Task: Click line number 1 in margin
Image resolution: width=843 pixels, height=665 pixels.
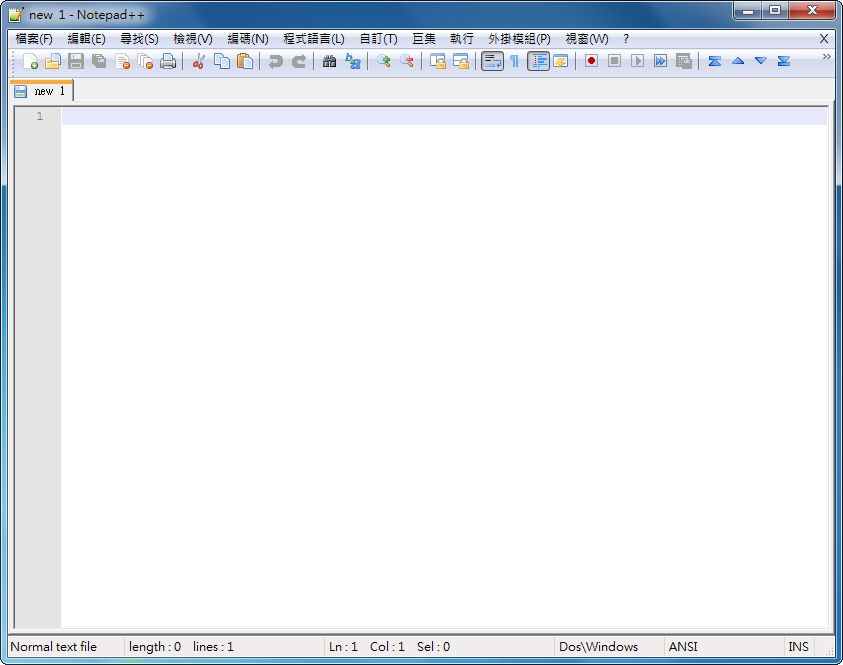Action: tap(39, 116)
